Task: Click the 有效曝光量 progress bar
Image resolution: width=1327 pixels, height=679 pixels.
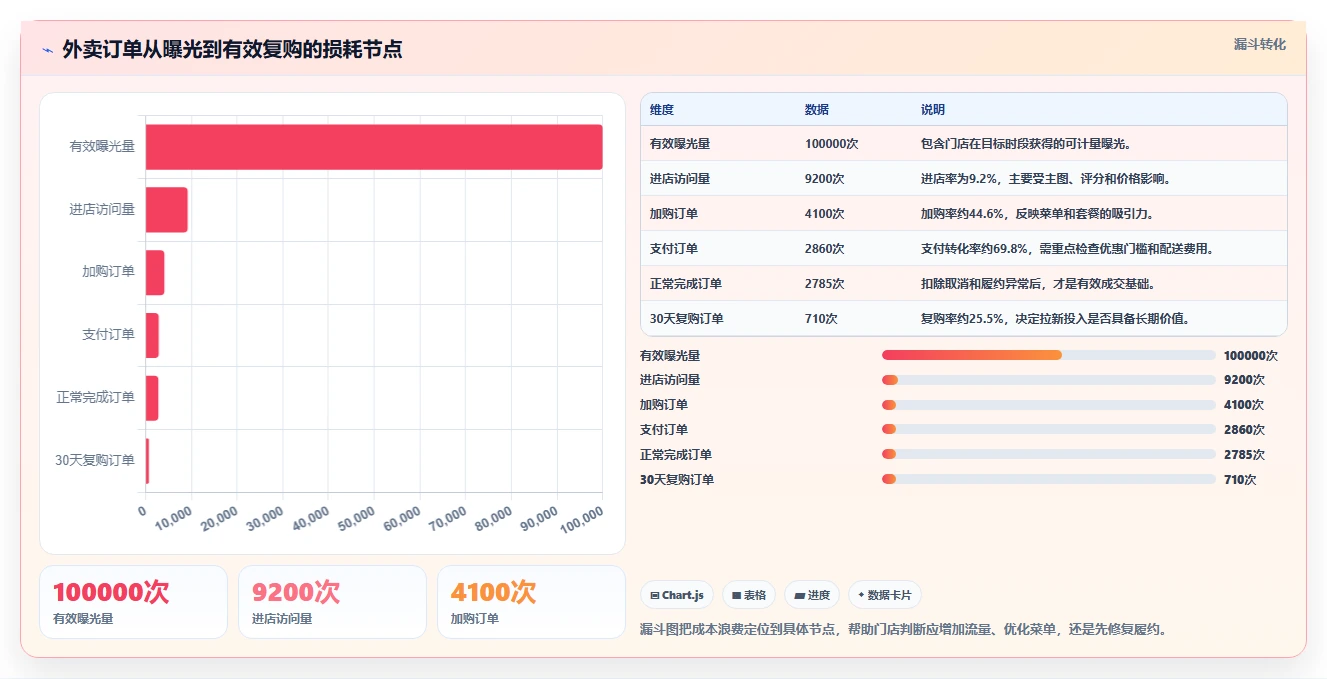Action: pyautogui.click(x=1048, y=355)
